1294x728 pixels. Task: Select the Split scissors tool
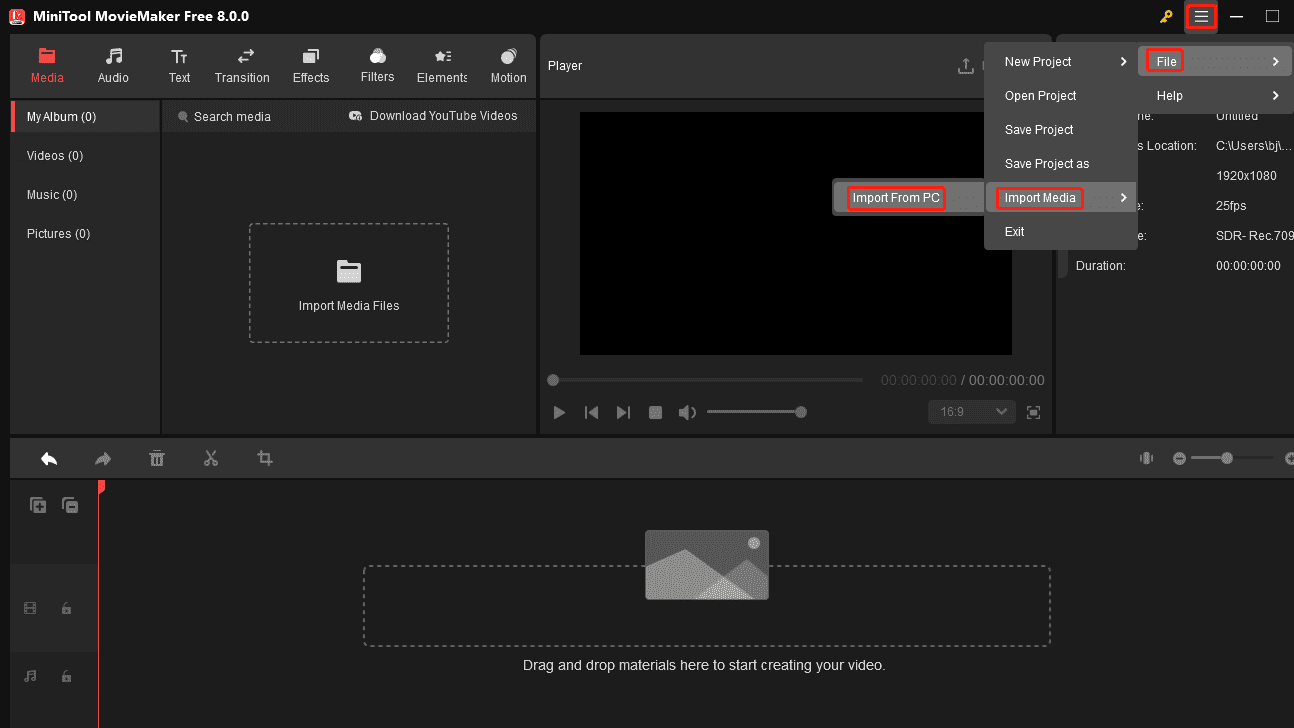[x=211, y=458]
